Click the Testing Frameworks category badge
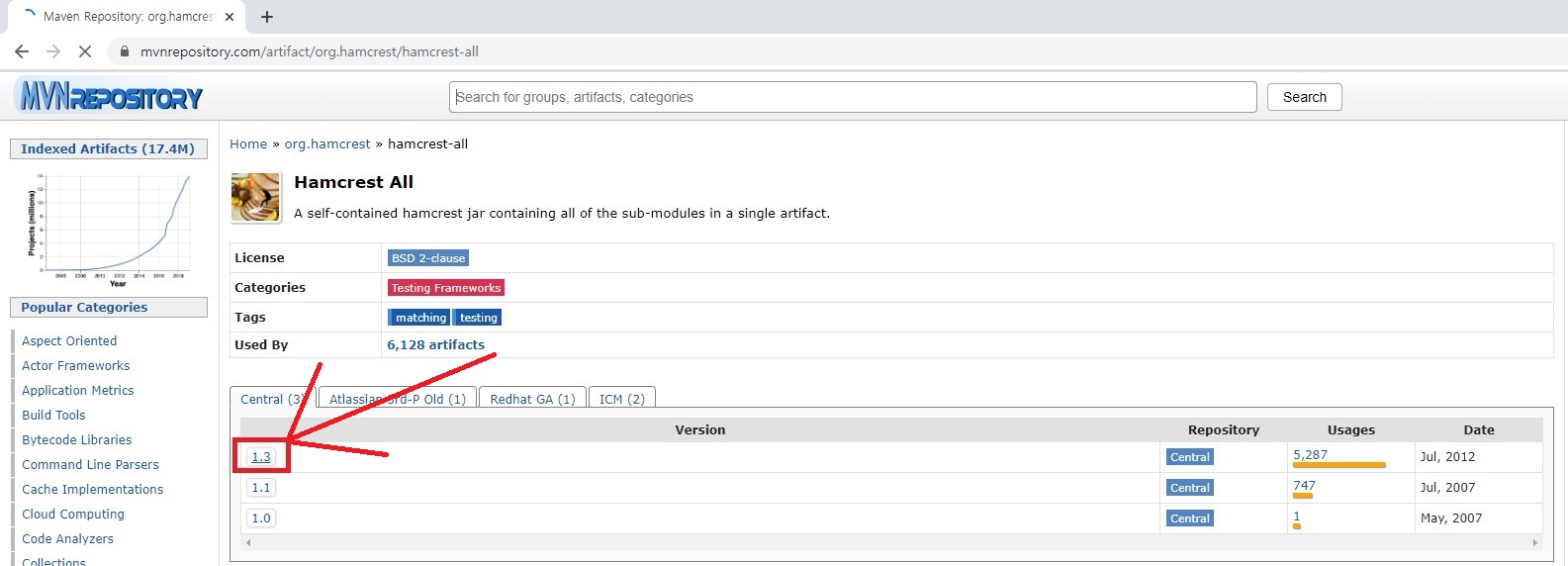 click(x=446, y=288)
